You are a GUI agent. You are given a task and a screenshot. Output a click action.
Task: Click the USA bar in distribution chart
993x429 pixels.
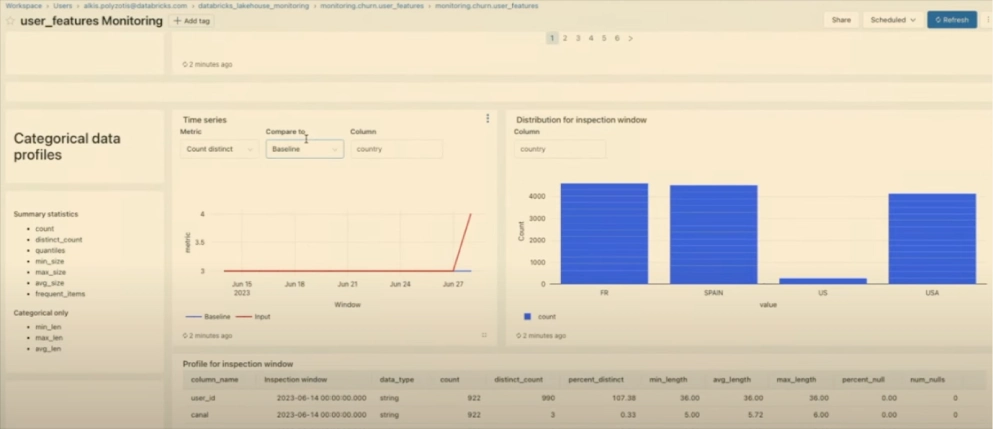pos(932,239)
